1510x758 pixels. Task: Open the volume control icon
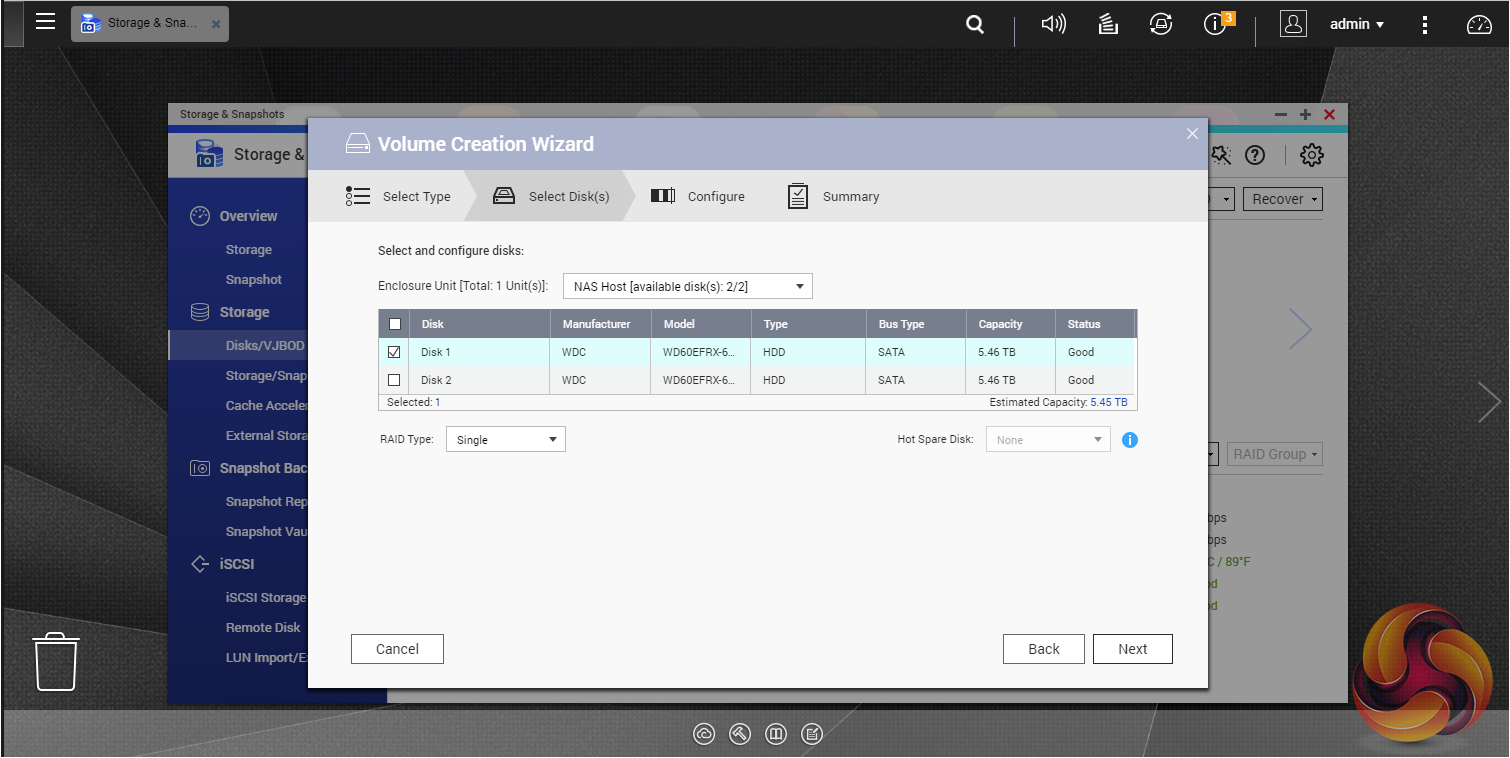1053,24
